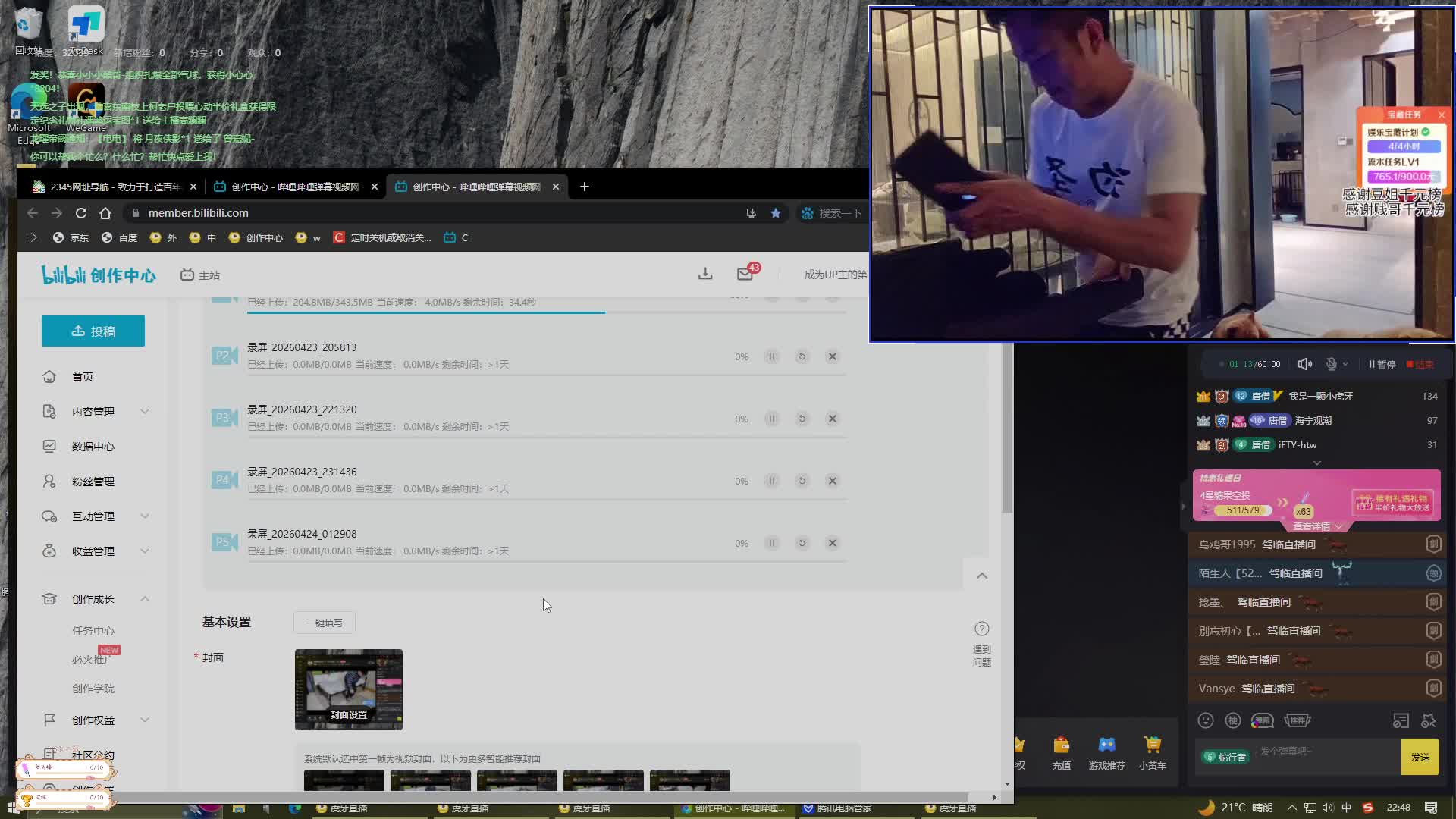1456x819 pixels.
Task: Focus the browser address bar
Action: 440,213
